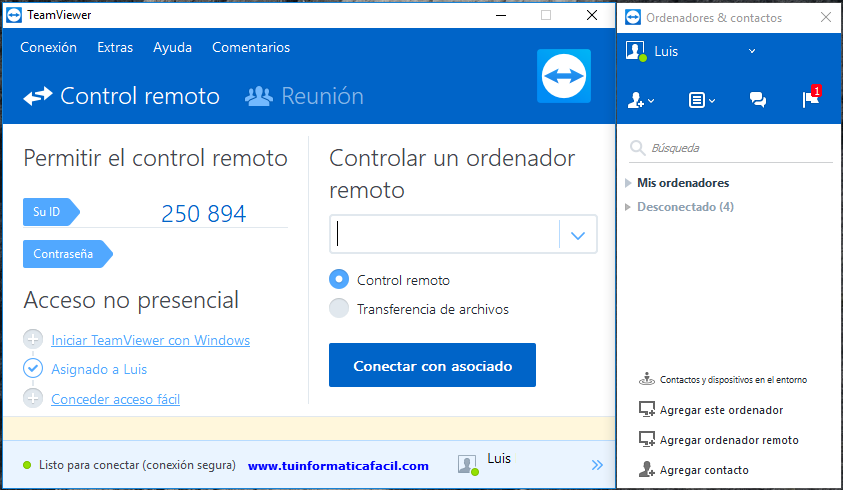843x490 pixels.
Task: Click Contactos y dispositivos en el entorno
Action: coord(723,380)
